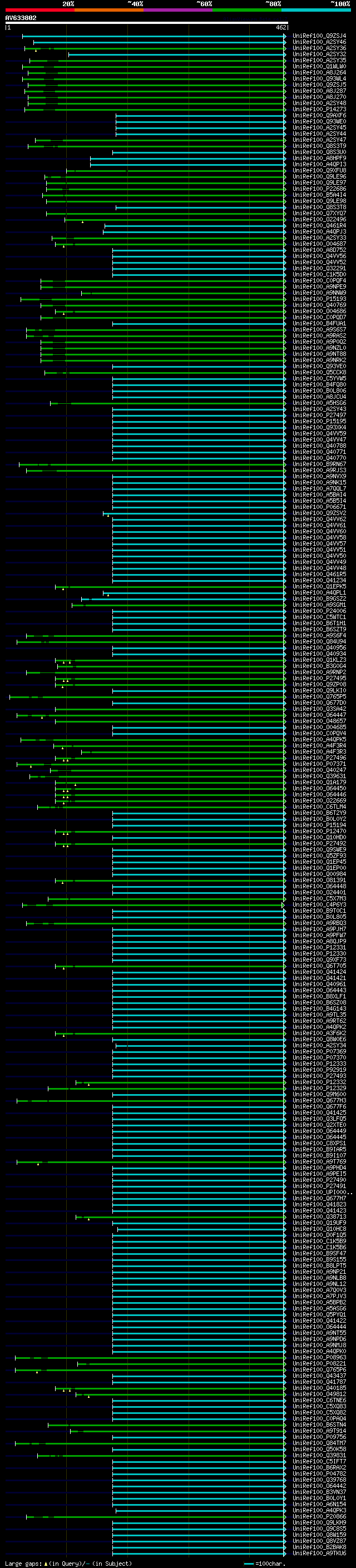The height and width of the screenshot is (1568, 356).
Task: Select the UniRef100_P12331 label
Action: tap(319, 948)
